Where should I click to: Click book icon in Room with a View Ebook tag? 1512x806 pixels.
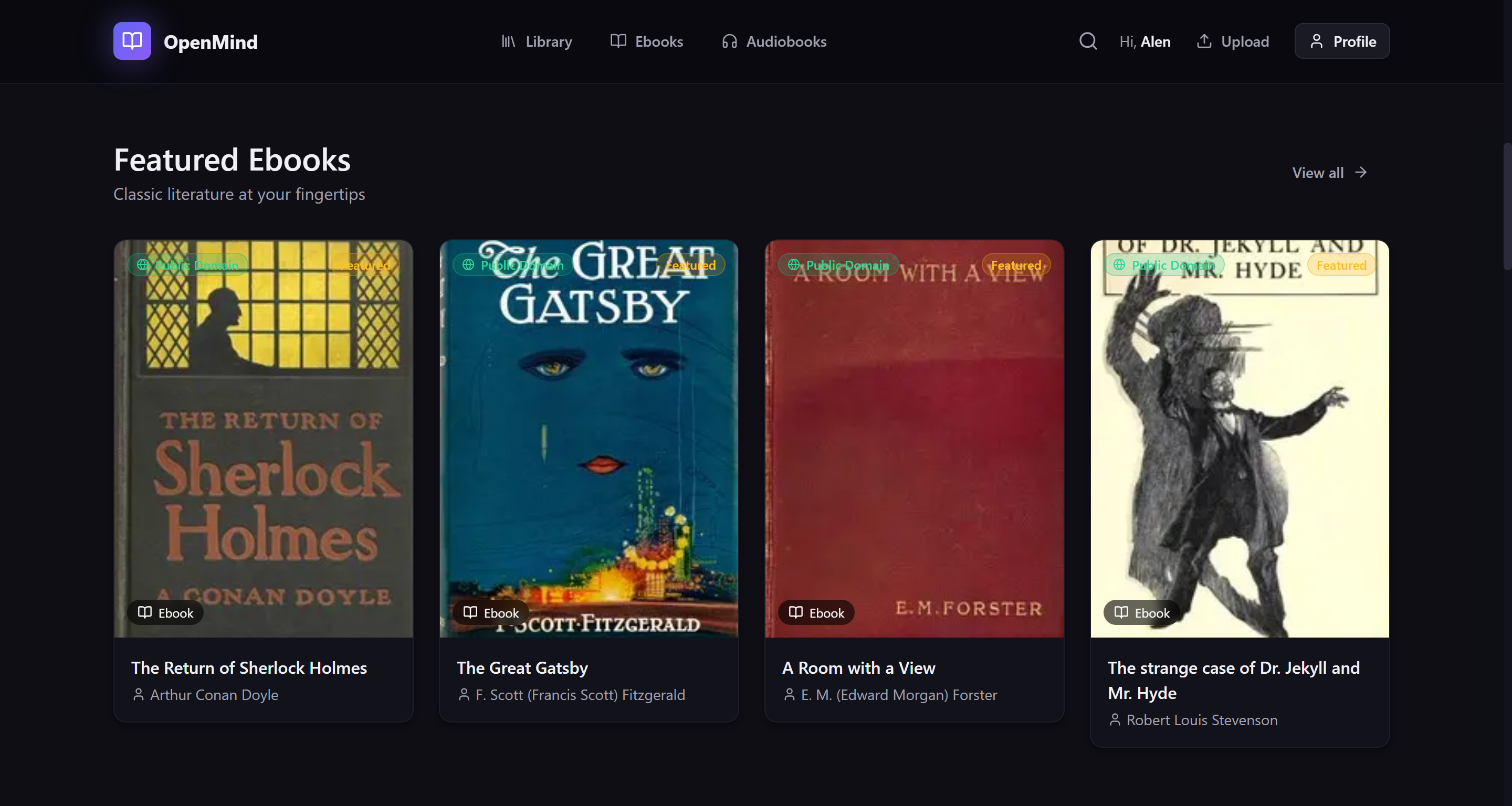[x=795, y=612]
